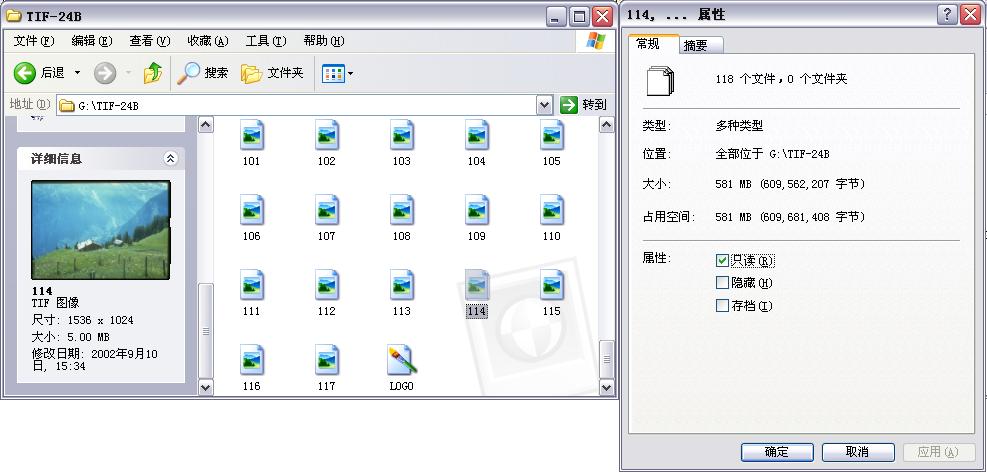Image resolution: width=987 pixels, height=473 pixels.
Task: Click the 多种类型 type value
Action: click(739, 125)
